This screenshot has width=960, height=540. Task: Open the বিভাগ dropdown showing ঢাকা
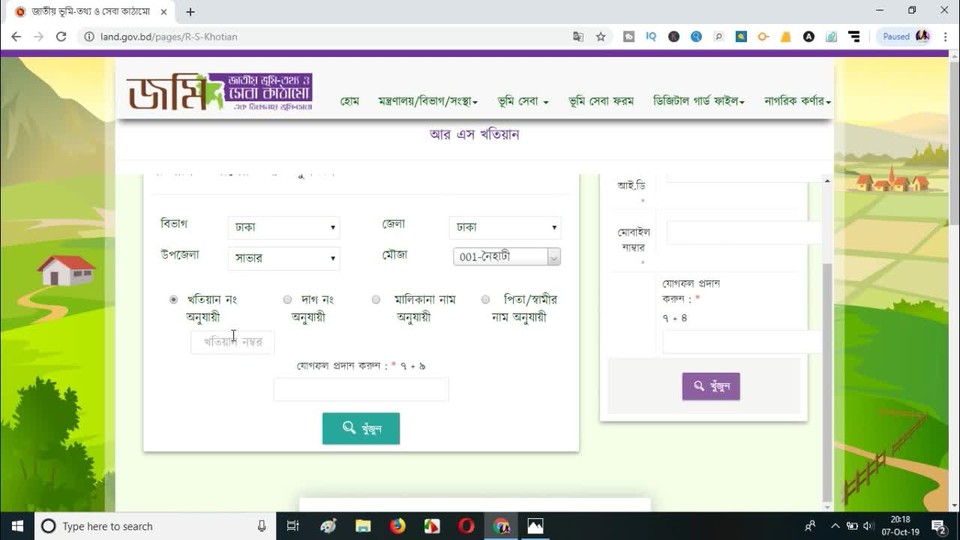coord(284,228)
